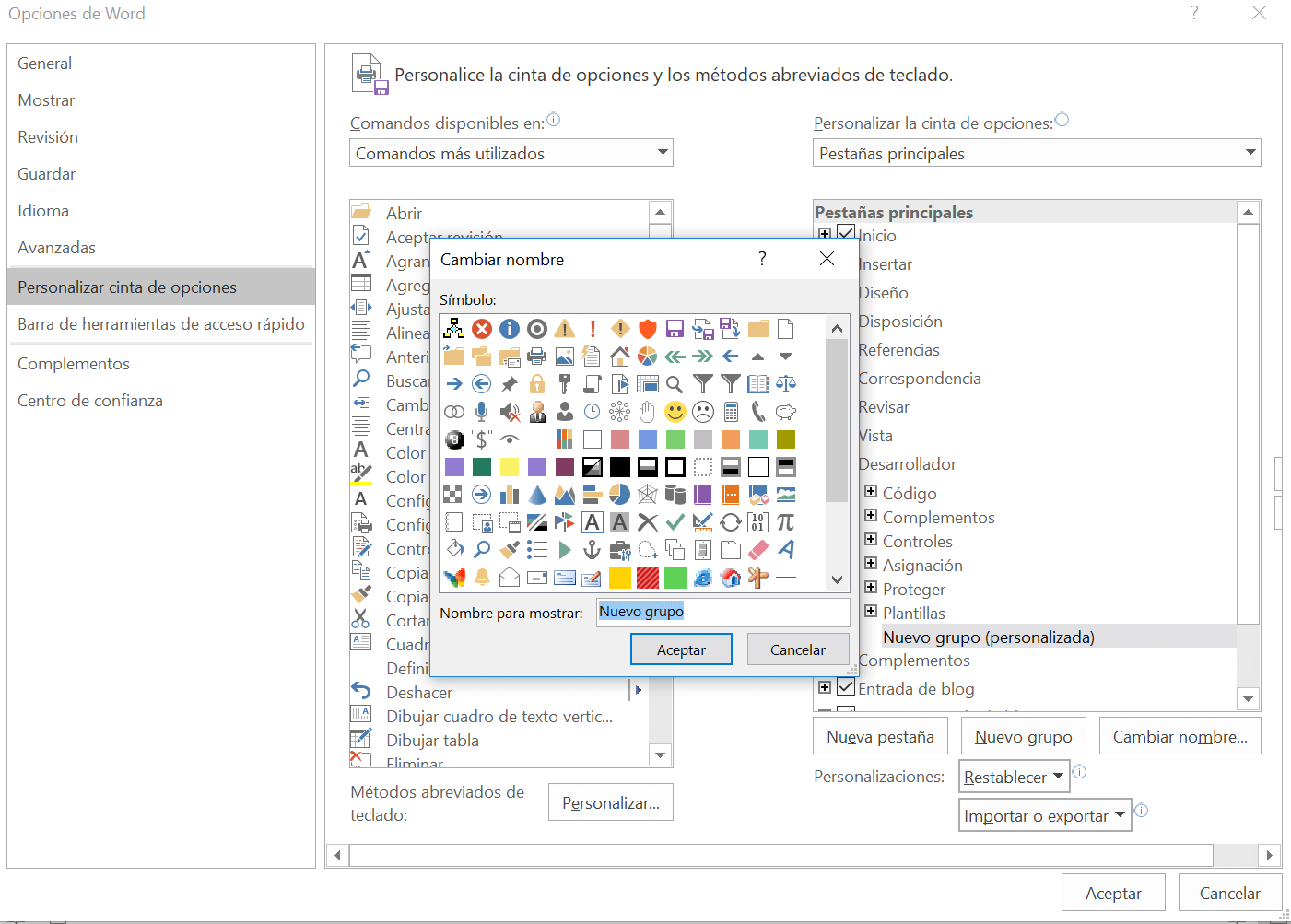
Task: Expand the Controles group
Action: 871,539
